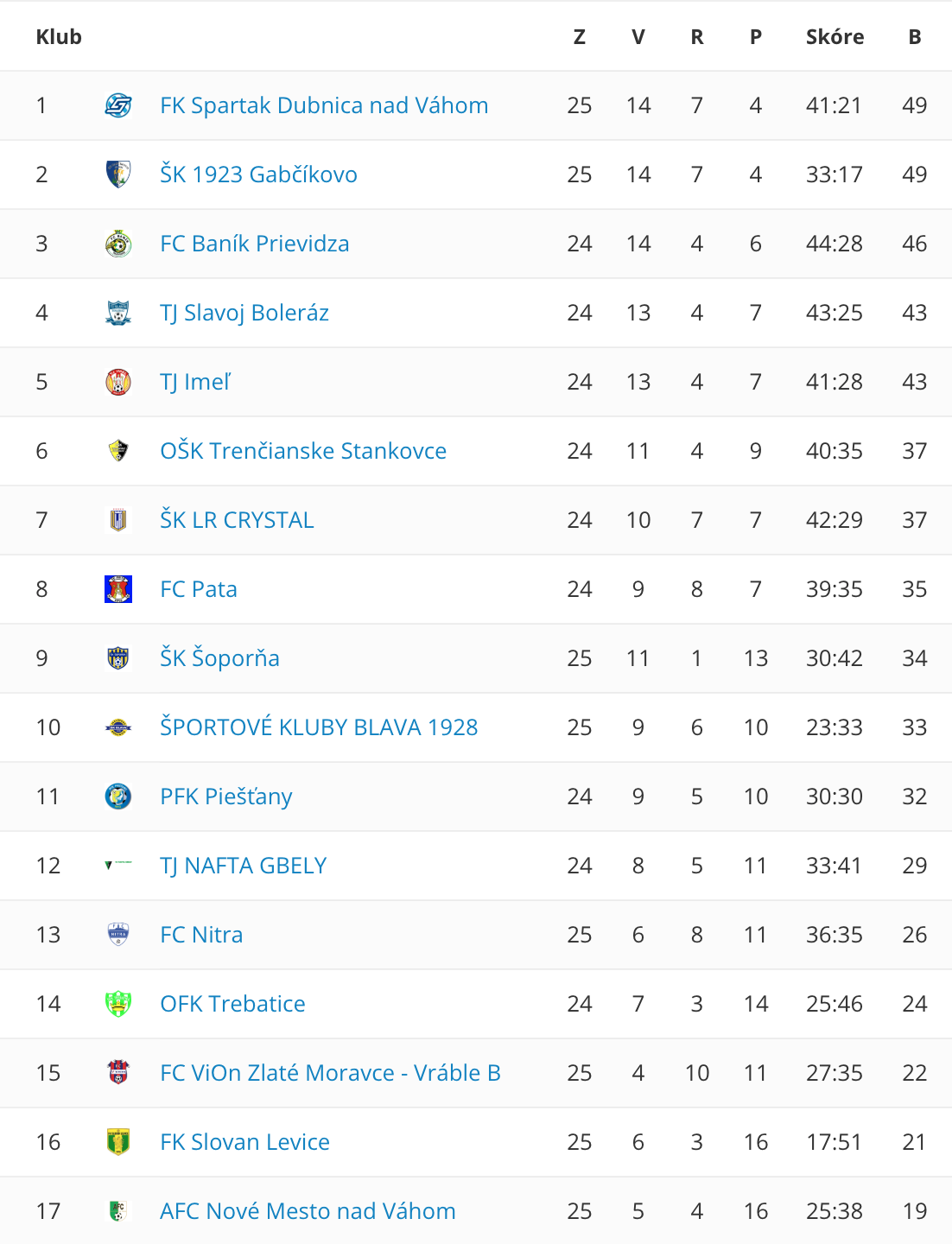Click the FK Slovan Levice badge
Viewport: 952px width, 1244px height.
click(x=118, y=1142)
